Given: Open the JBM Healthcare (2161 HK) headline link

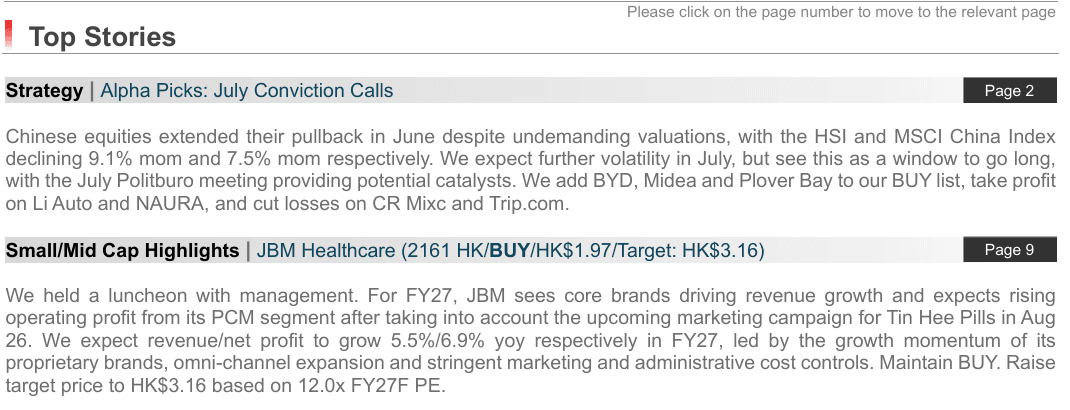Looking at the screenshot, I should click(510, 251).
